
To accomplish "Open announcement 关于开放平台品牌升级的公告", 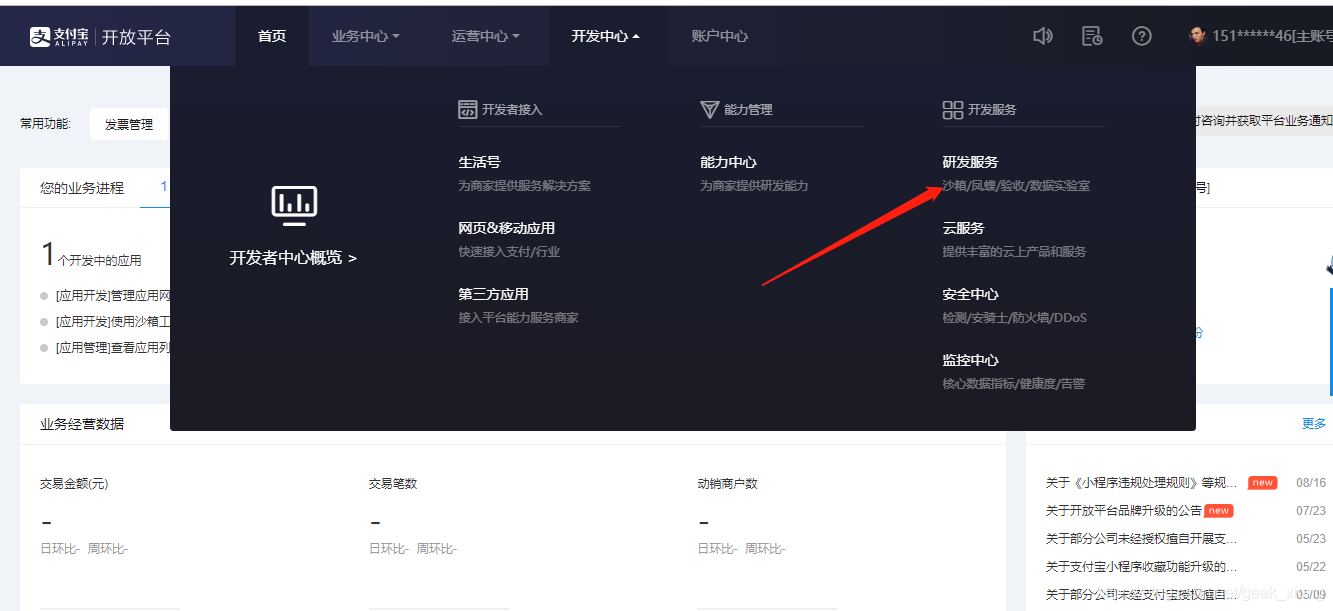I will point(1124,510).
